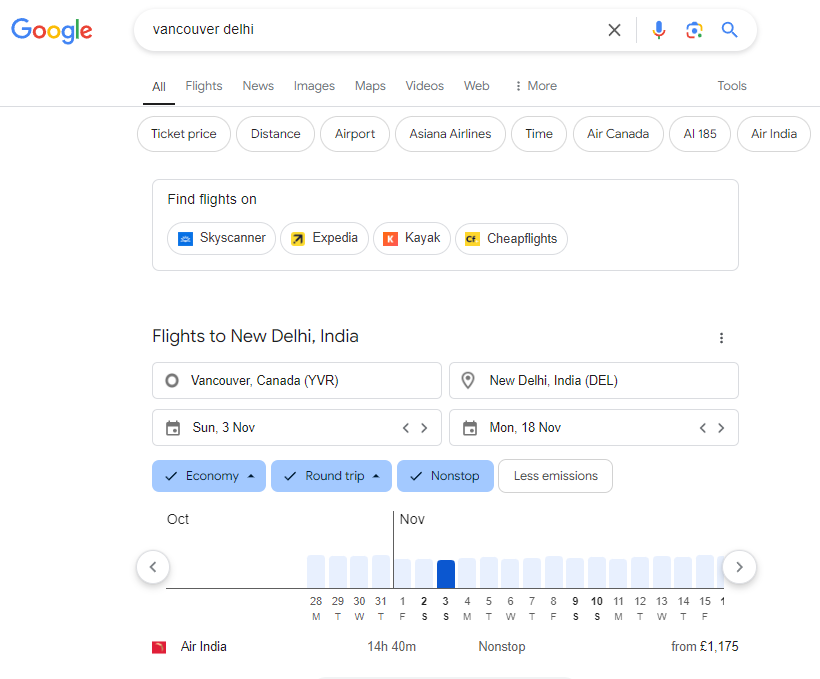This screenshot has width=820, height=679.
Task: Edit origin Vancouver, Canada (YVR) field
Action: 297,380
